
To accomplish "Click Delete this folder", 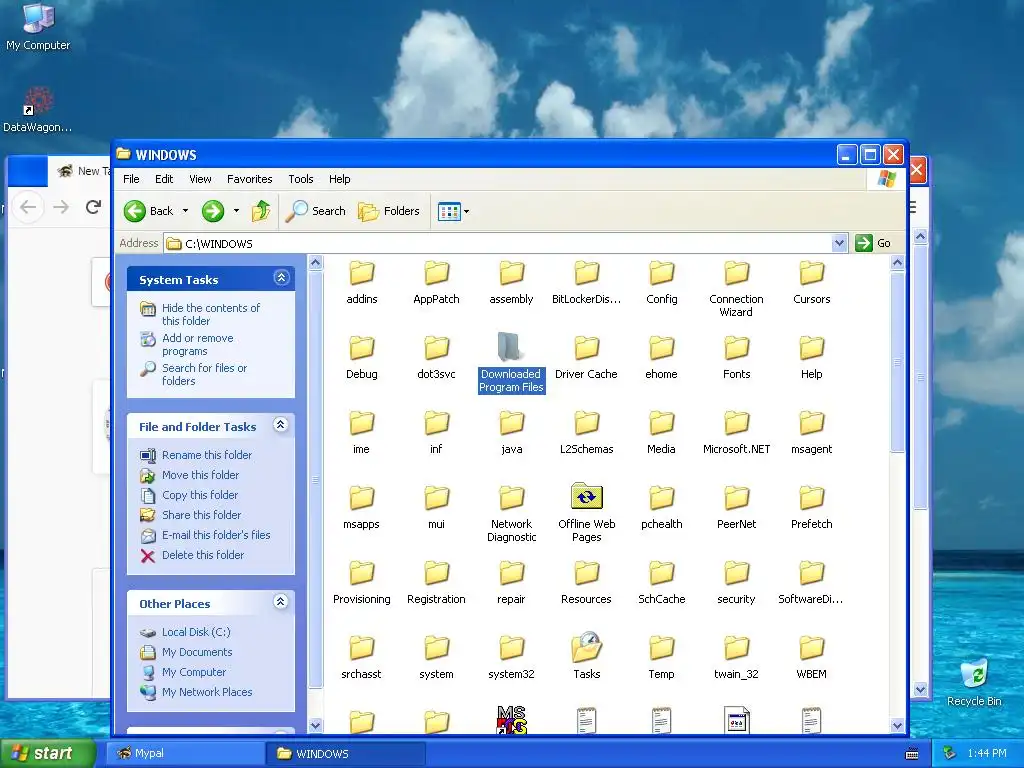I will click(x=202, y=555).
